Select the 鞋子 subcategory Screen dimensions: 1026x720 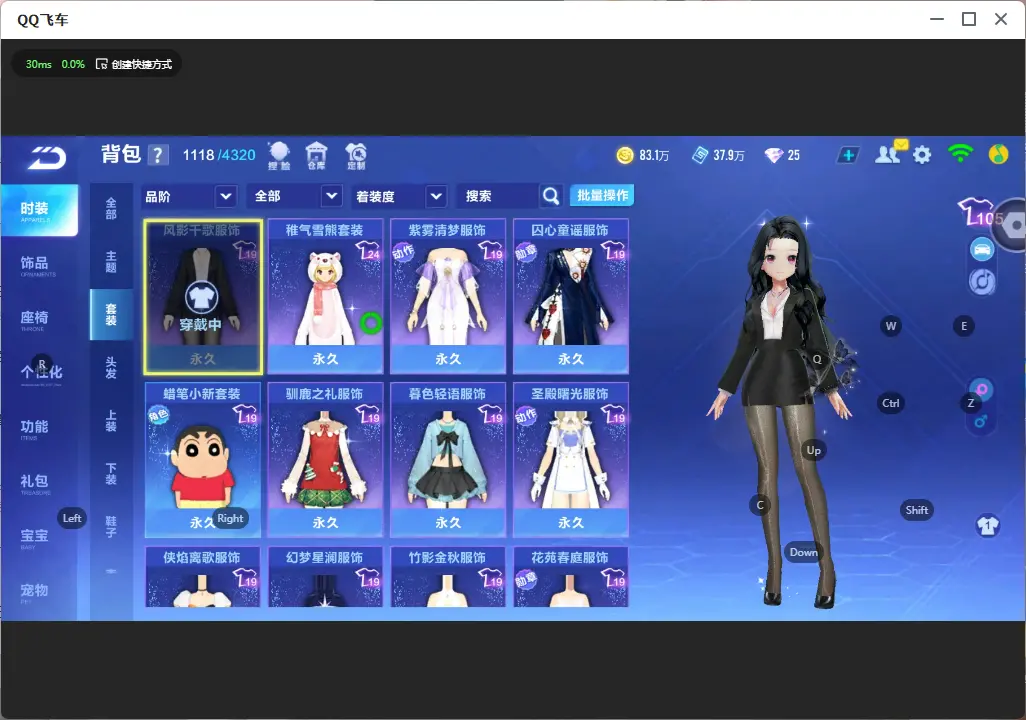[111, 527]
